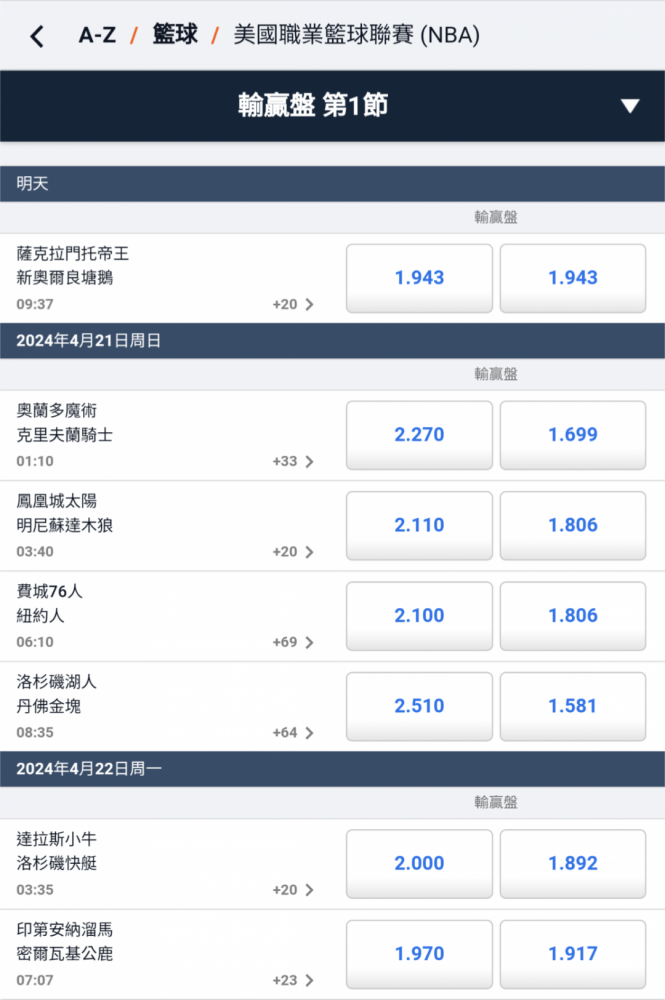Viewport: 665px width, 1000px height.
Task: Click the back arrow icon
Action: click(37, 36)
